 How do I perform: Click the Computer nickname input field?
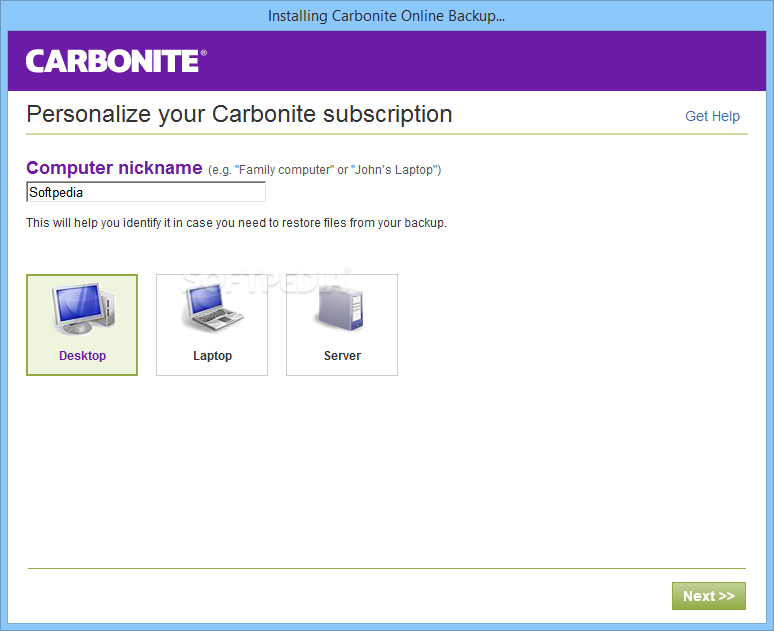[146, 192]
